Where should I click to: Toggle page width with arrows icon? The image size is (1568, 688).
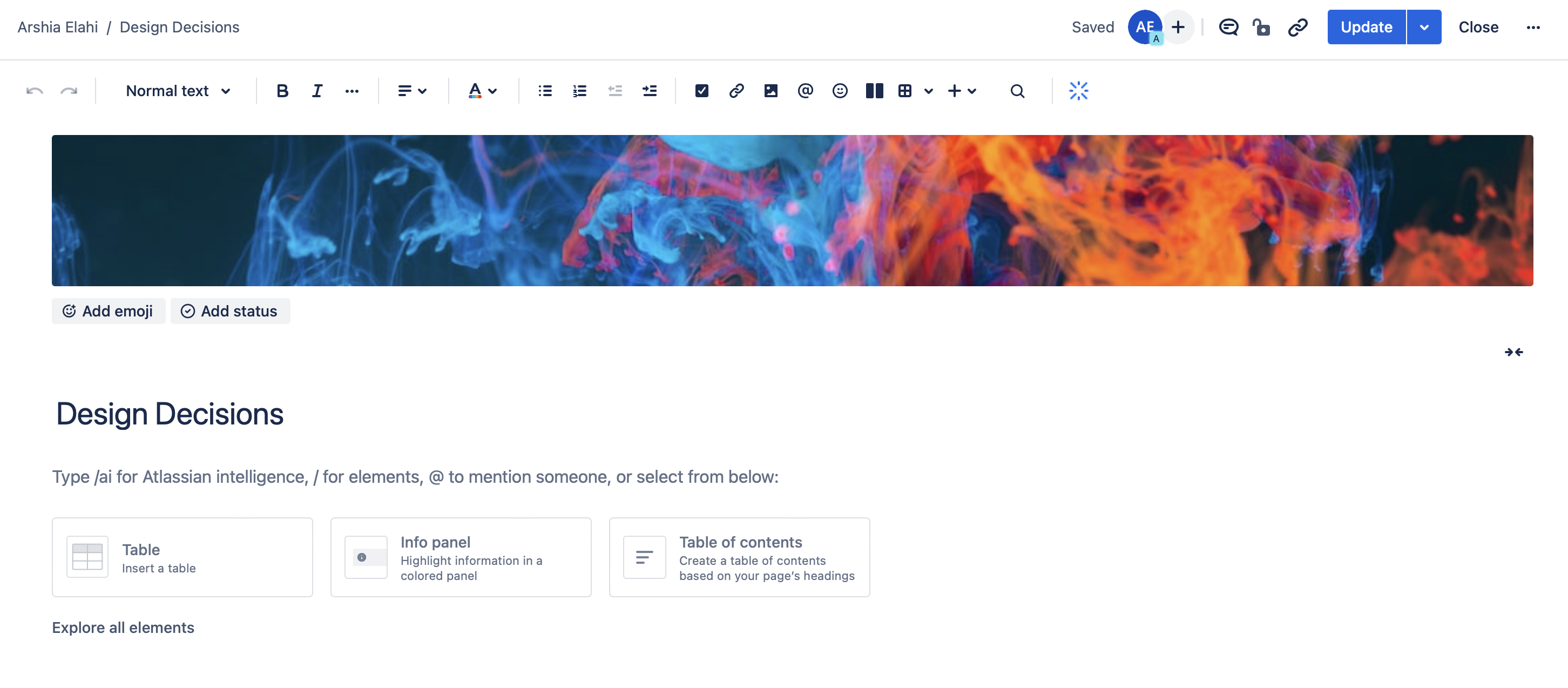pos(1513,353)
